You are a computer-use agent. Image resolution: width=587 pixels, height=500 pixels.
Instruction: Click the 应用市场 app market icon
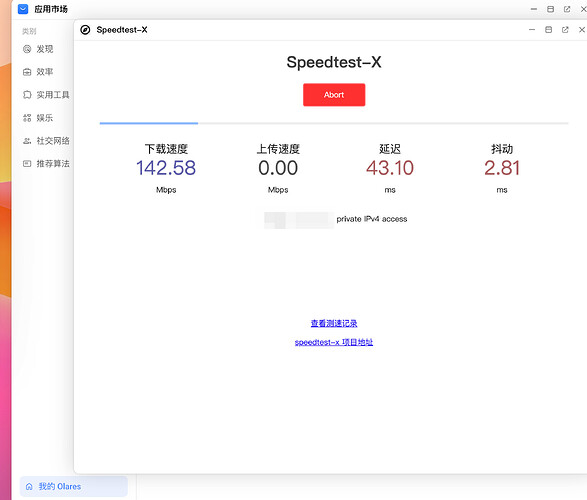pyautogui.click(x=23, y=9)
